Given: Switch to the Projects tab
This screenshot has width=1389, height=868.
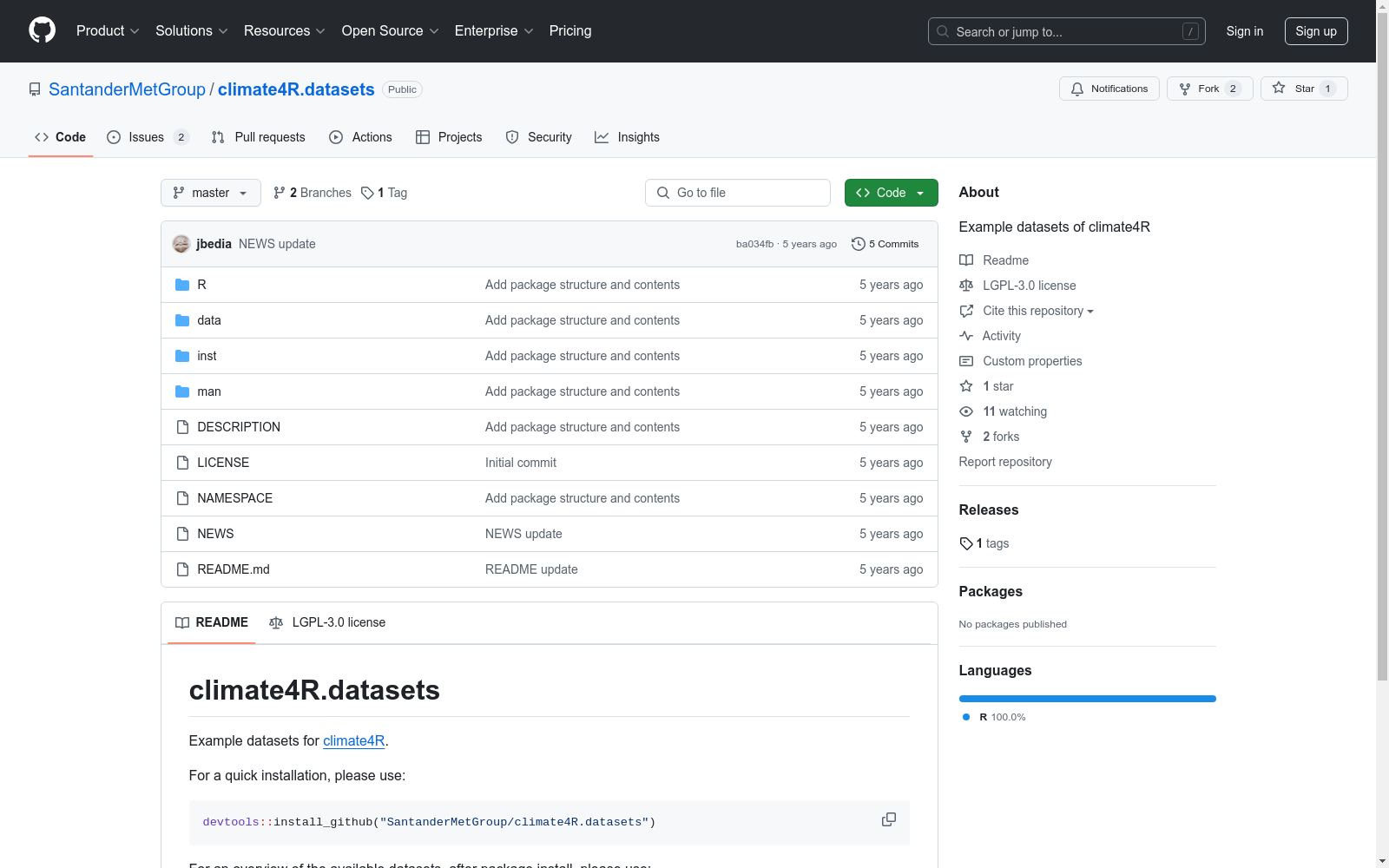Looking at the screenshot, I should tap(449, 137).
